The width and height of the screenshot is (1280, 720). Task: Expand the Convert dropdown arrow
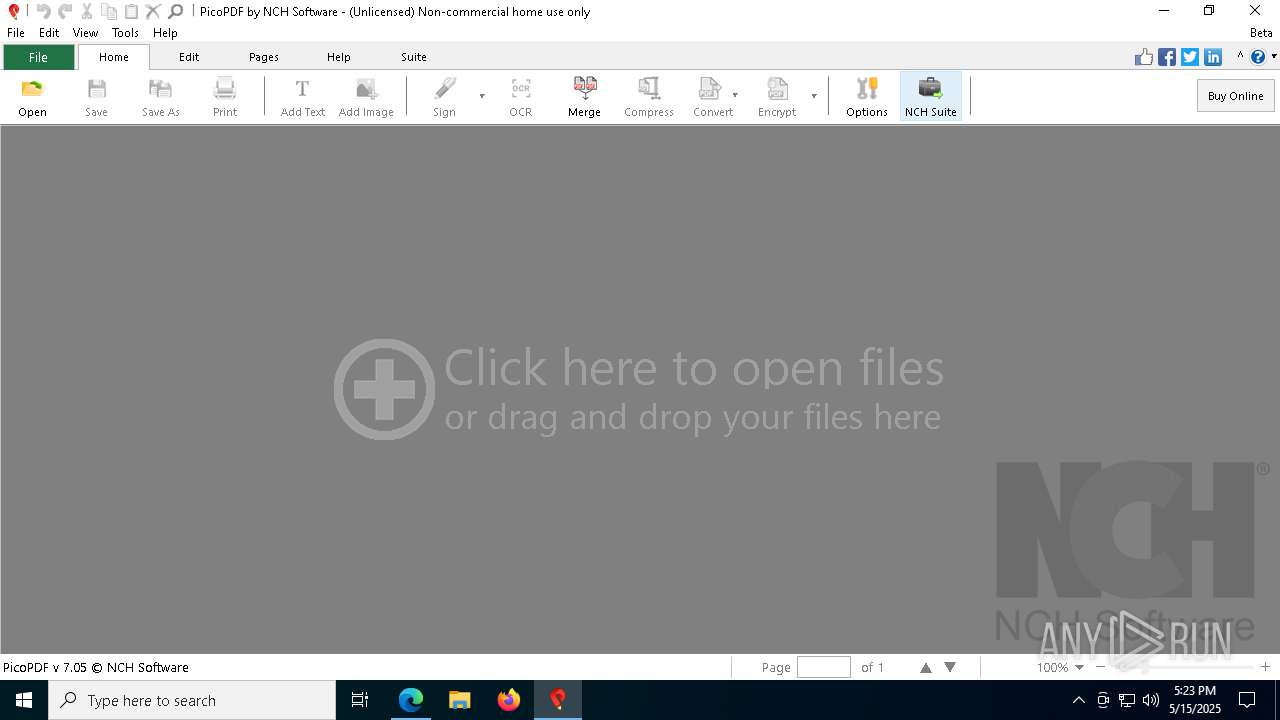point(735,96)
